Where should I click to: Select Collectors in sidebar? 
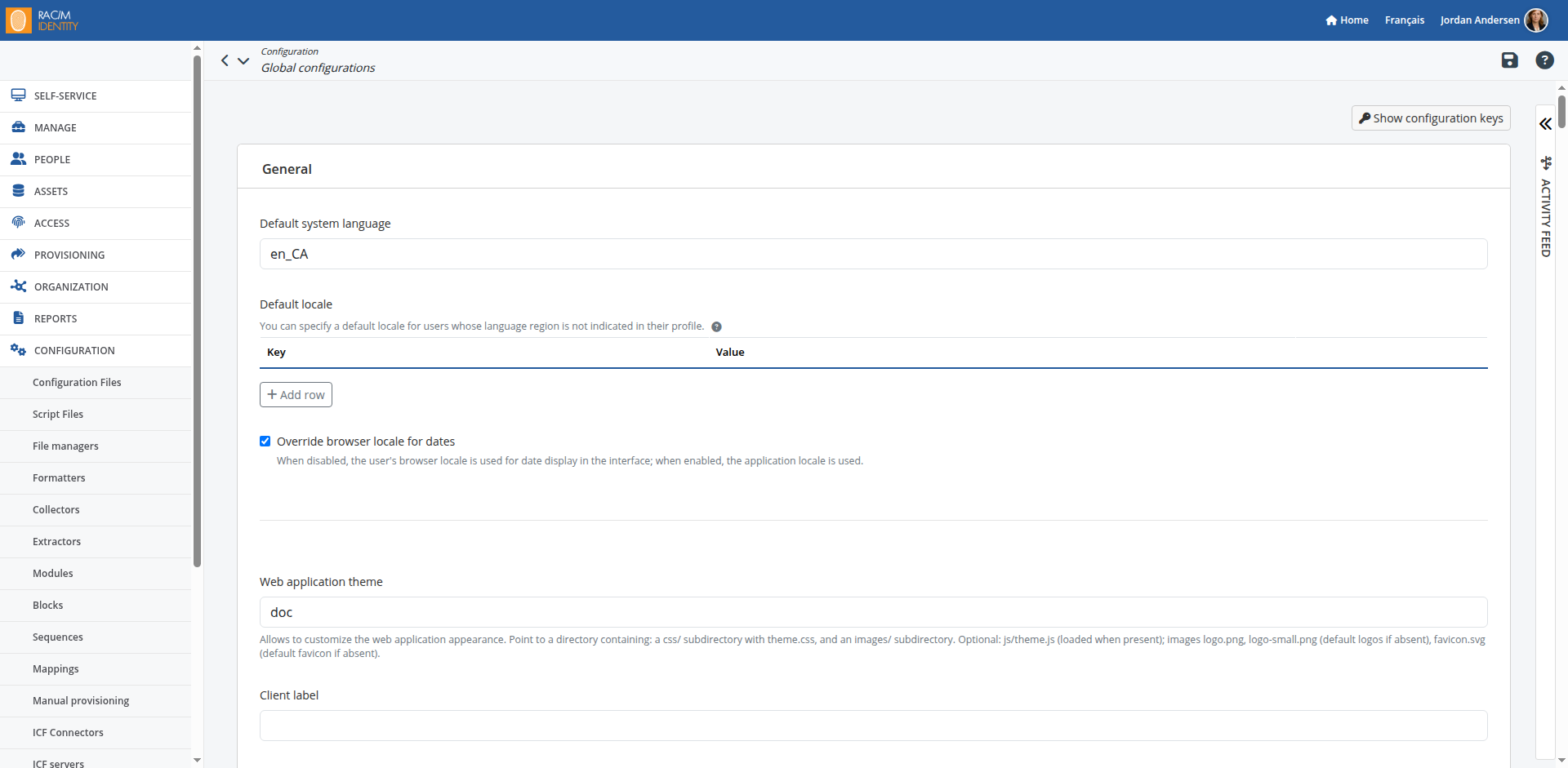point(96,510)
